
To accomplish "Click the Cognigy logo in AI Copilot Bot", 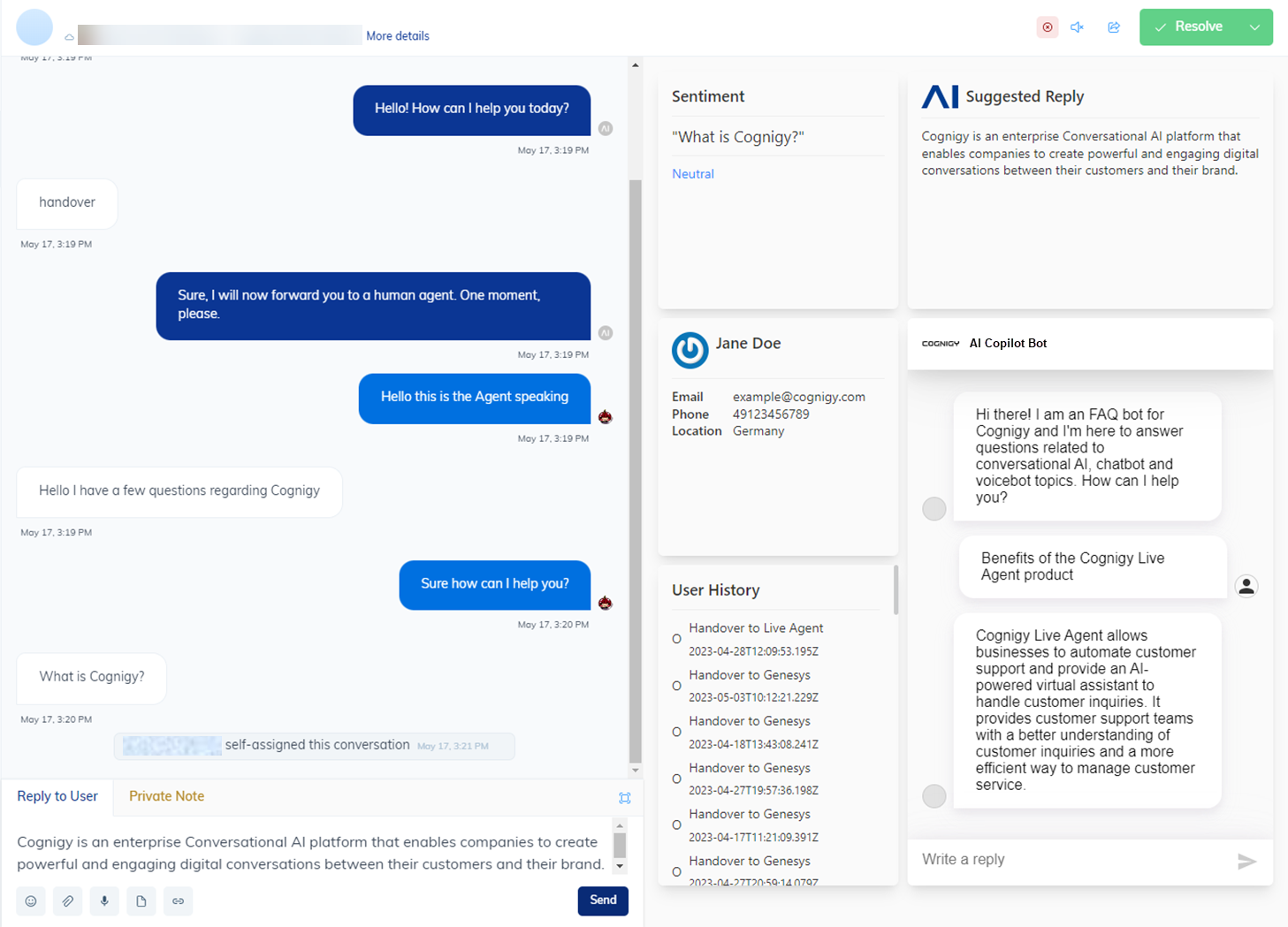I will pyautogui.click(x=941, y=344).
